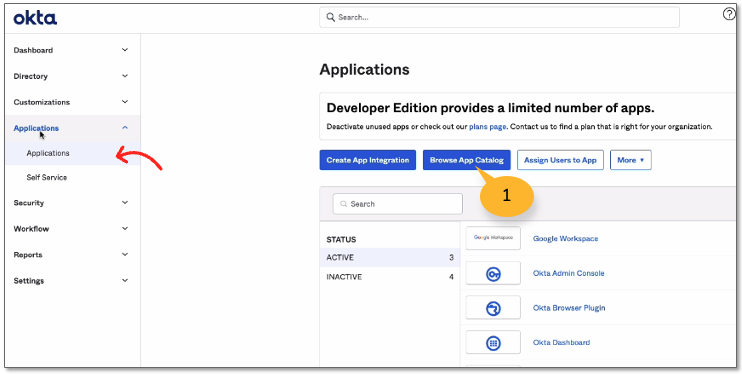Focus the applications list Search field
This screenshot has height=374, width=742.
(x=398, y=204)
